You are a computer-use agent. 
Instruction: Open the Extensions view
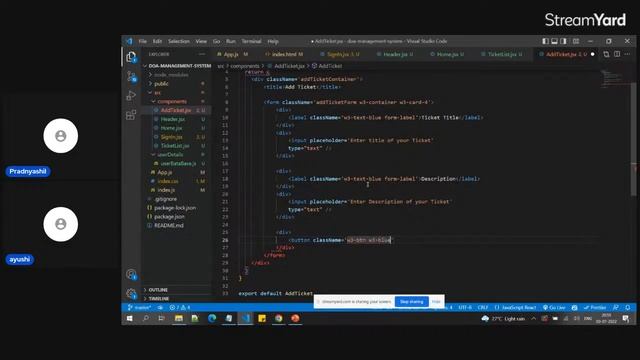(x=131, y=115)
